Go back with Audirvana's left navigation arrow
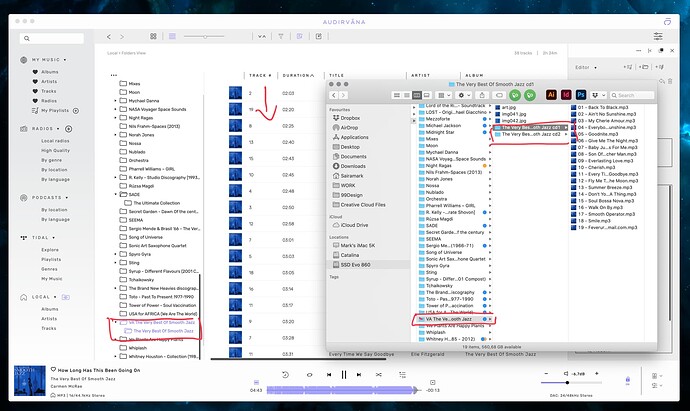Viewport: 690px width, 411px height. click(x=109, y=37)
